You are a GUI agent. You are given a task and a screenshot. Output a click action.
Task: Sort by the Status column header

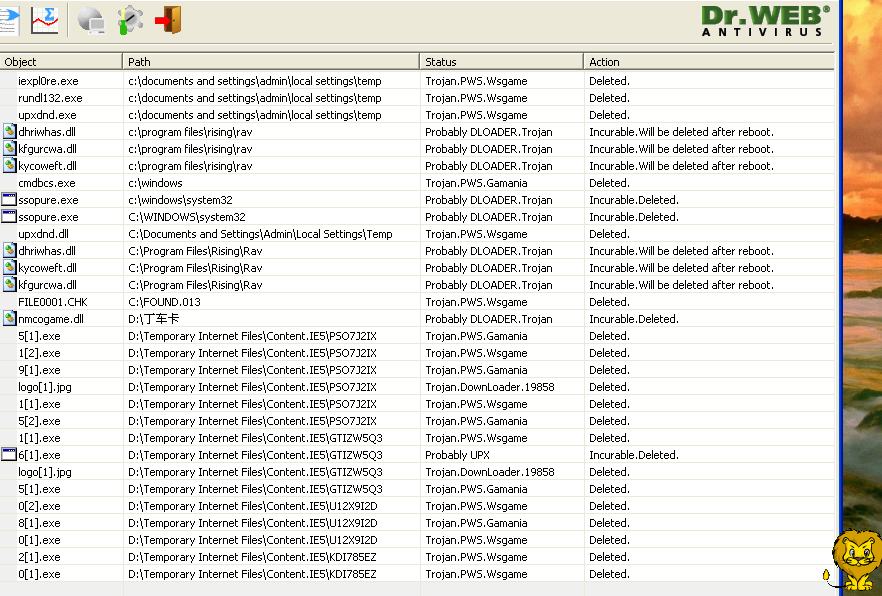(501, 62)
